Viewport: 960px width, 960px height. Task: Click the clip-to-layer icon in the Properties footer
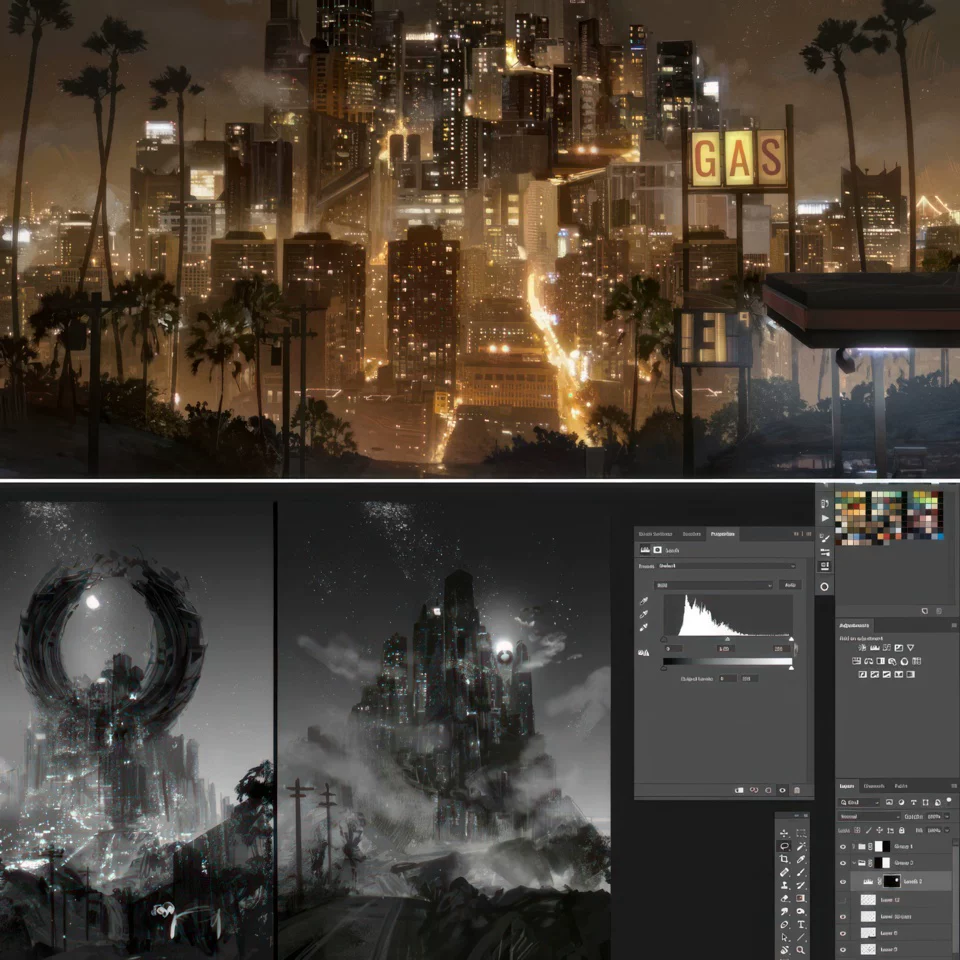pyautogui.click(x=739, y=790)
